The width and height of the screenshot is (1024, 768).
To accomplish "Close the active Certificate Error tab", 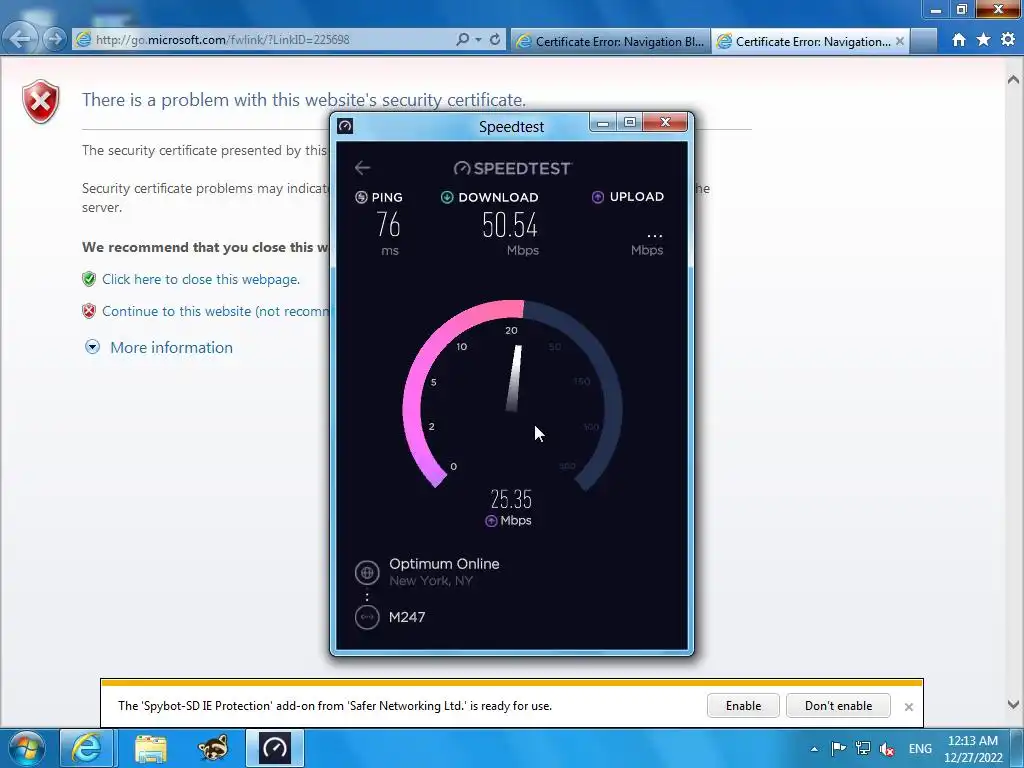I will point(900,41).
